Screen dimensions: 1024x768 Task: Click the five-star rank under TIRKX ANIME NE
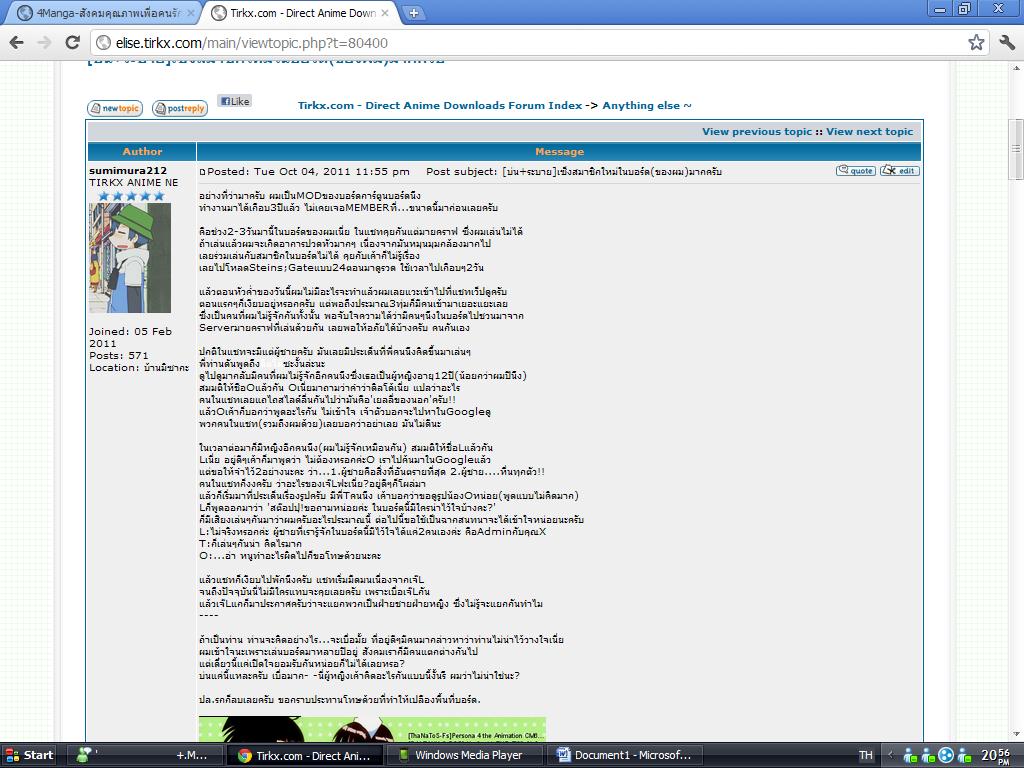click(131, 196)
